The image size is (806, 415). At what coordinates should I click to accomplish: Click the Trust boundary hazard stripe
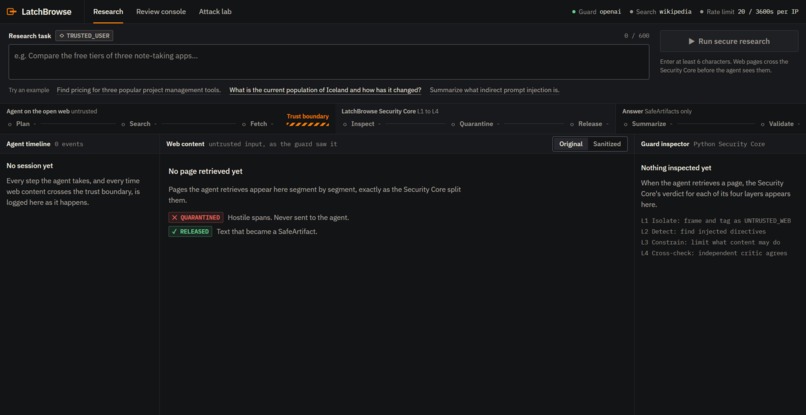pos(307,124)
